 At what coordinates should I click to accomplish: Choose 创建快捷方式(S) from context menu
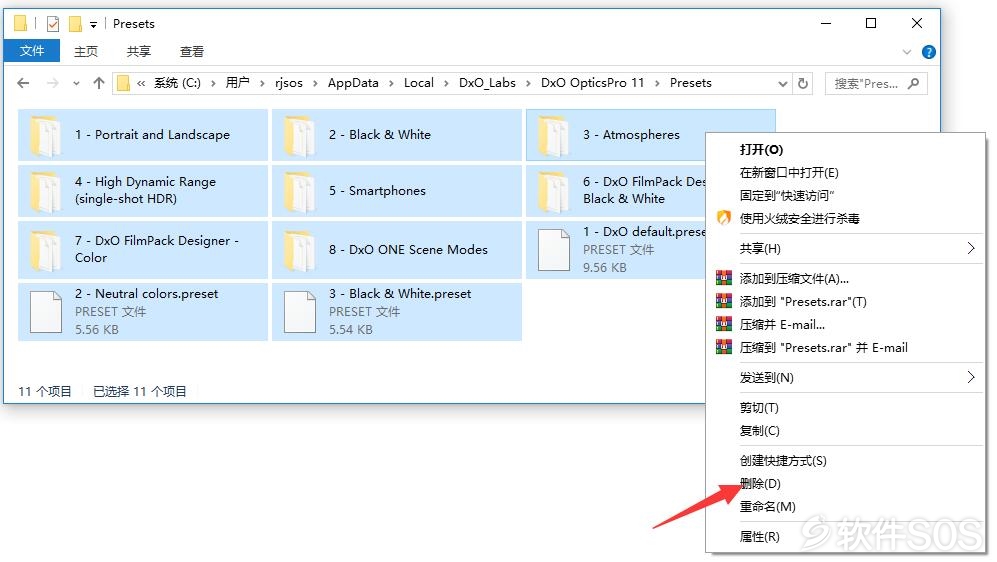coord(846,461)
